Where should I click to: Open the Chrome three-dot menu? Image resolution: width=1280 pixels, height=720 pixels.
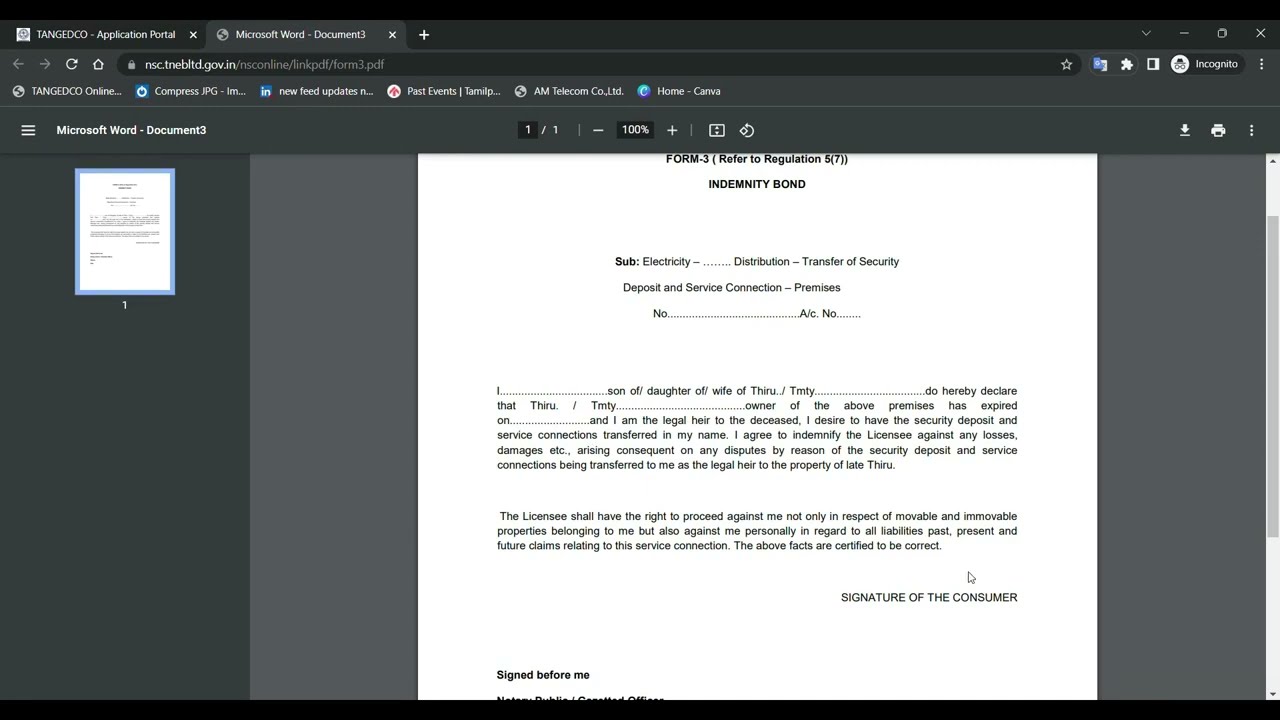tap(1262, 64)
